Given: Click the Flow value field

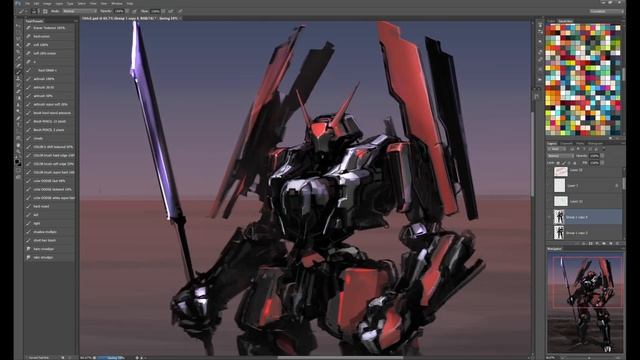Looking at the screenshot, I should 155,11.
